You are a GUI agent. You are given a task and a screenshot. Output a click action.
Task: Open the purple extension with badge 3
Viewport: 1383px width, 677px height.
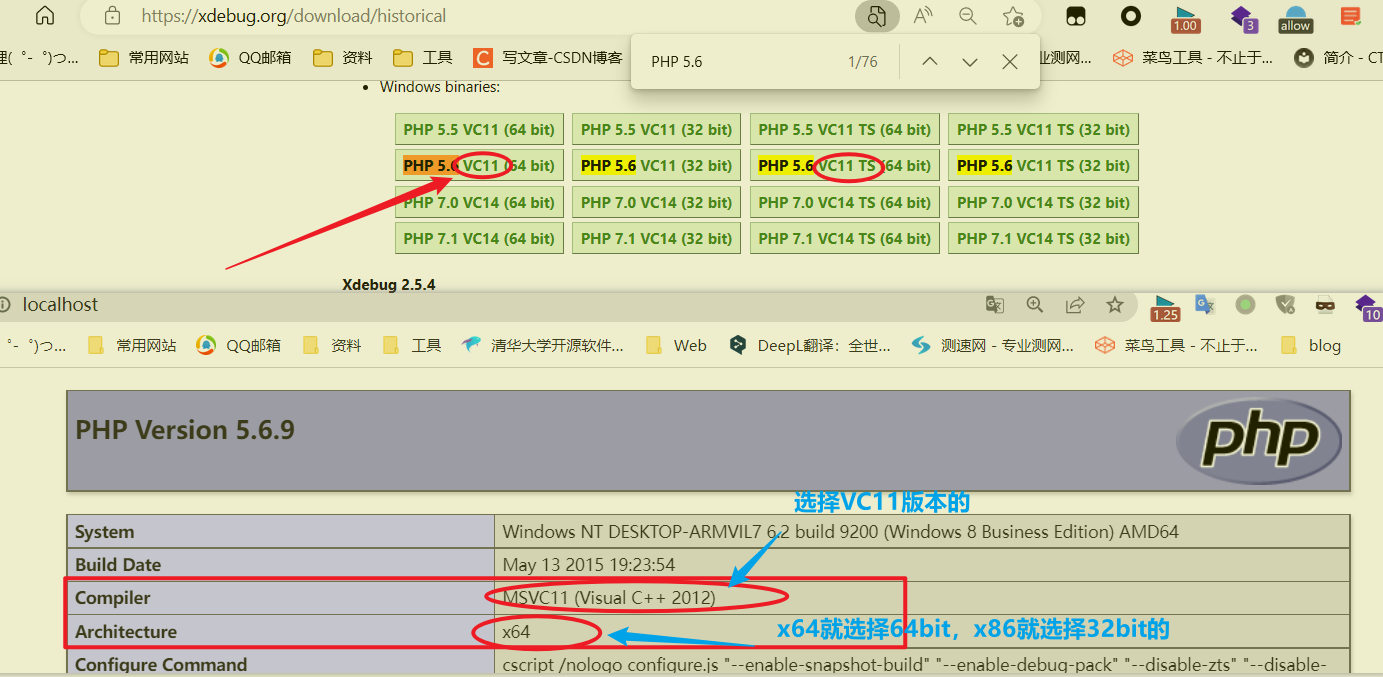(1243, 18)
